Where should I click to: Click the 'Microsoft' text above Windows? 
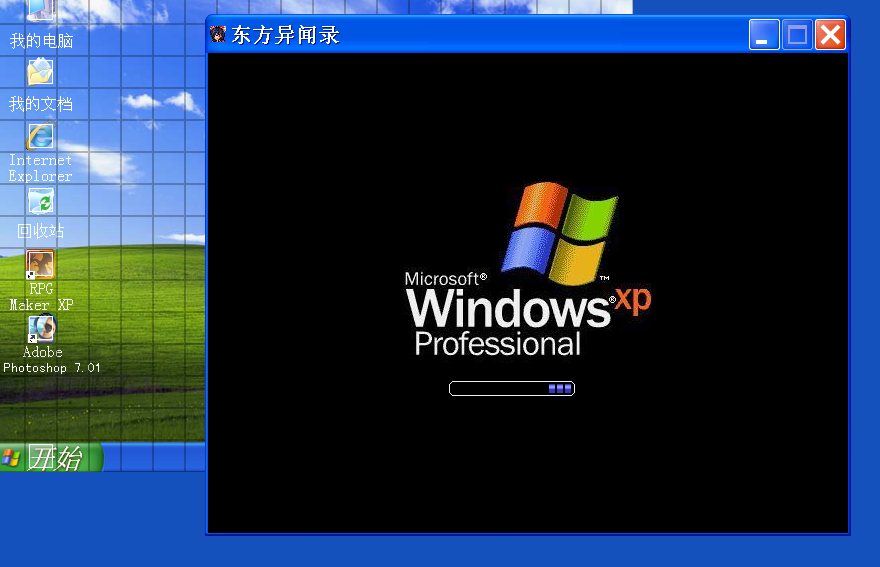(442, 279)
